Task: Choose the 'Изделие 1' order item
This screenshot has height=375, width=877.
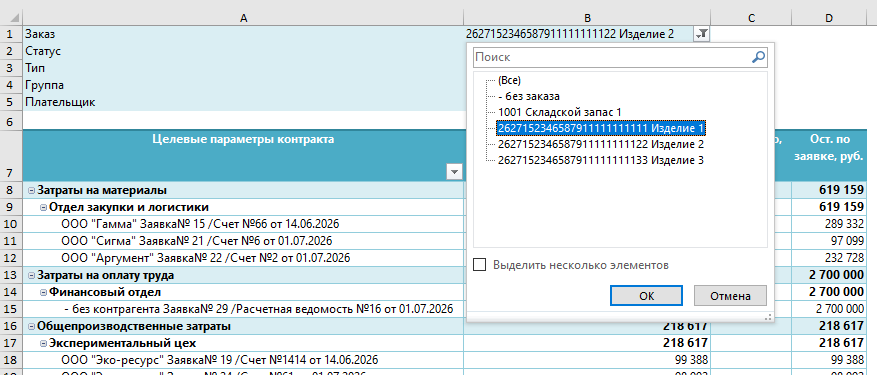Action: (601, 128)
